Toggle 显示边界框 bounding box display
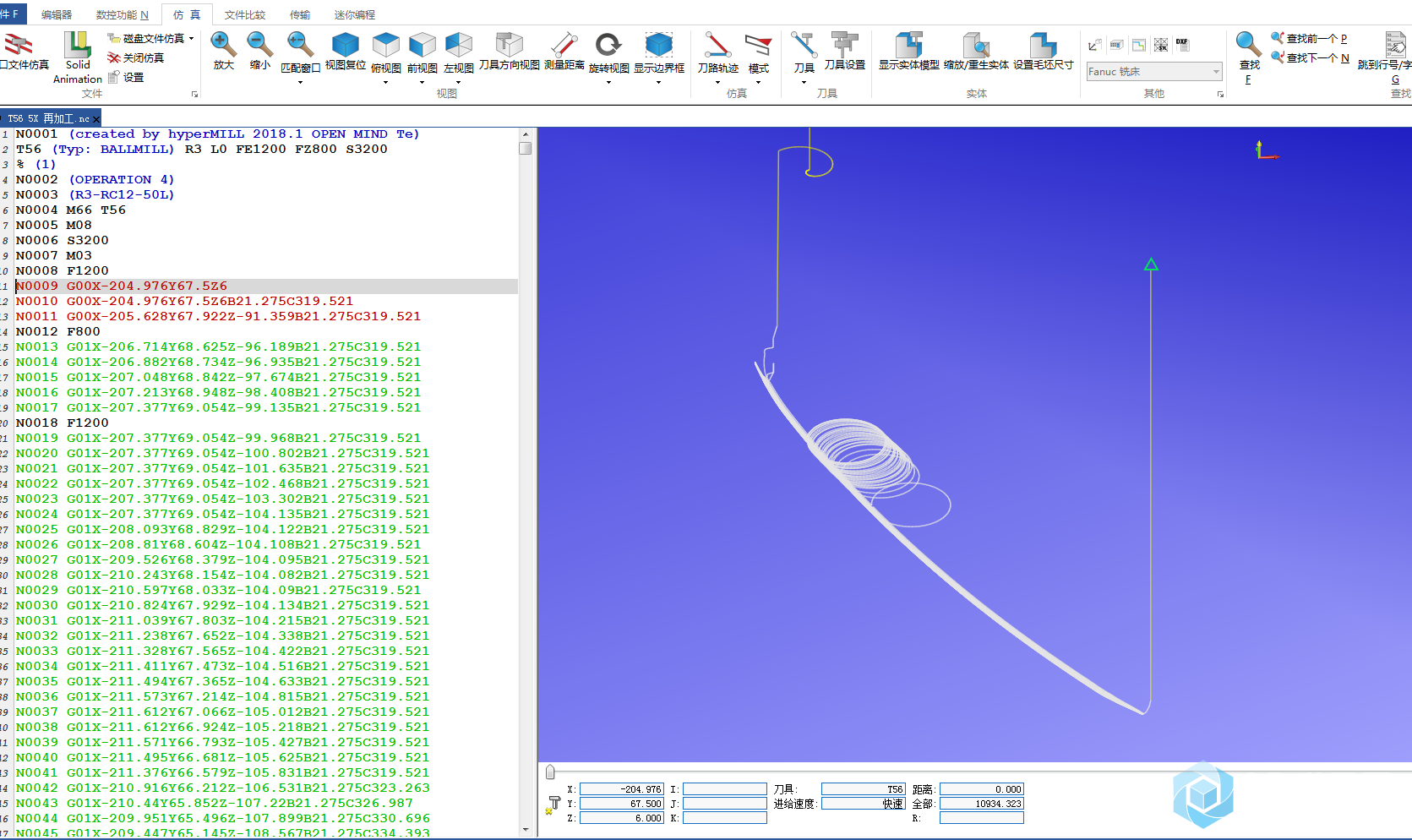 pos(659,44)
